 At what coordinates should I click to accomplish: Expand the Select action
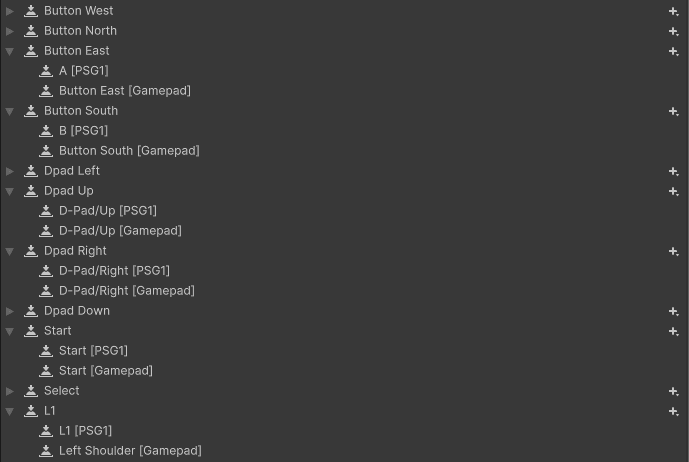(10, 391)
